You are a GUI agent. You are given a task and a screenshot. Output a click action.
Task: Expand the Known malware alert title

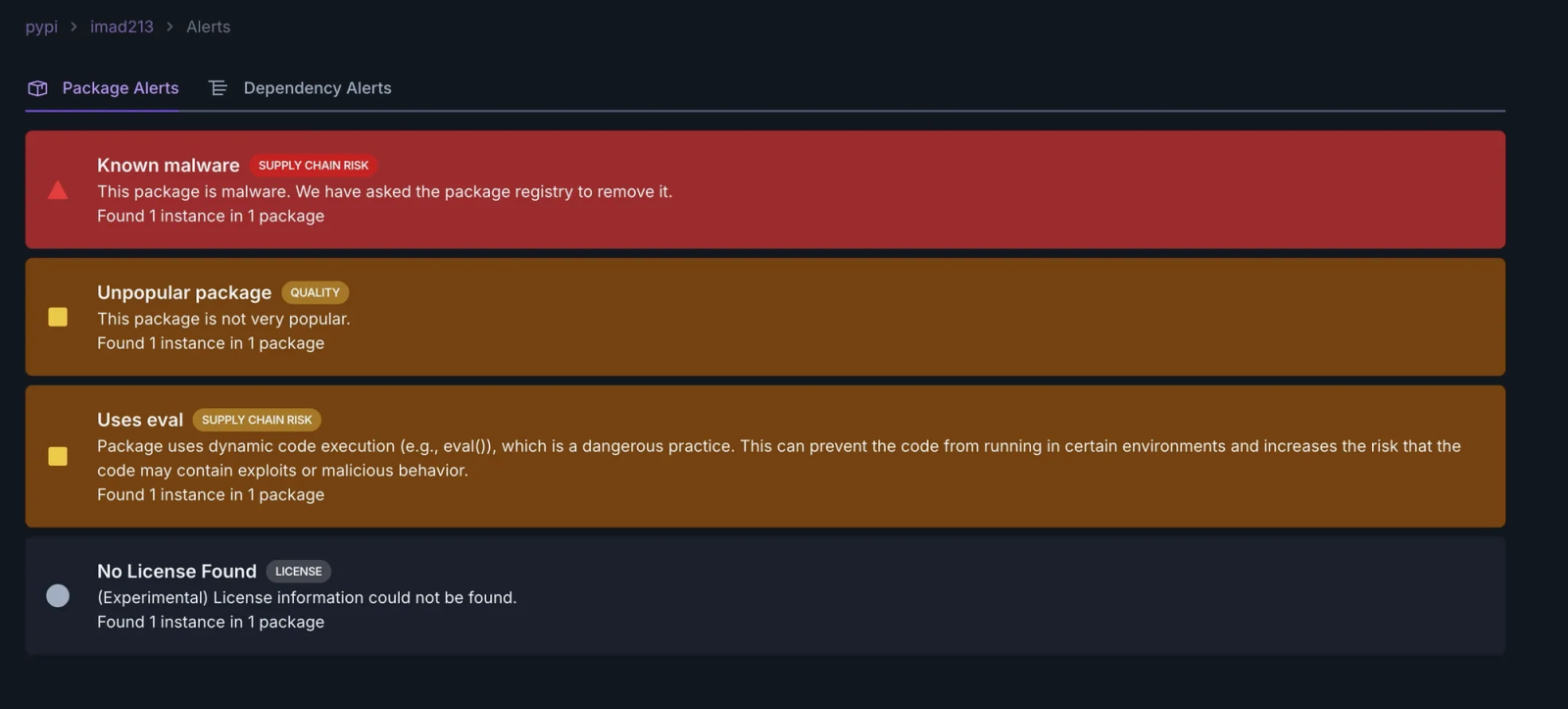[169, 165]
